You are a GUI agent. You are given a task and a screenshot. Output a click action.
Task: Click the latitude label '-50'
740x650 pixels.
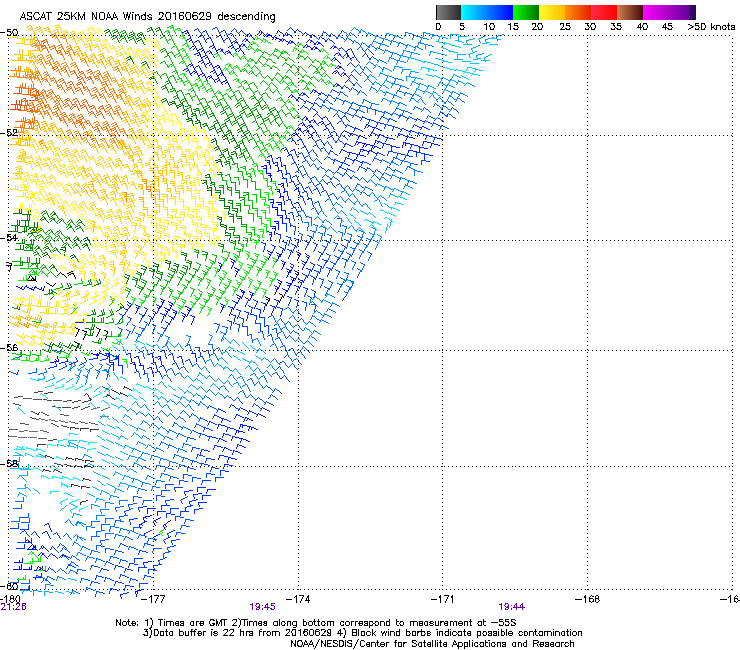click(10, 33)
